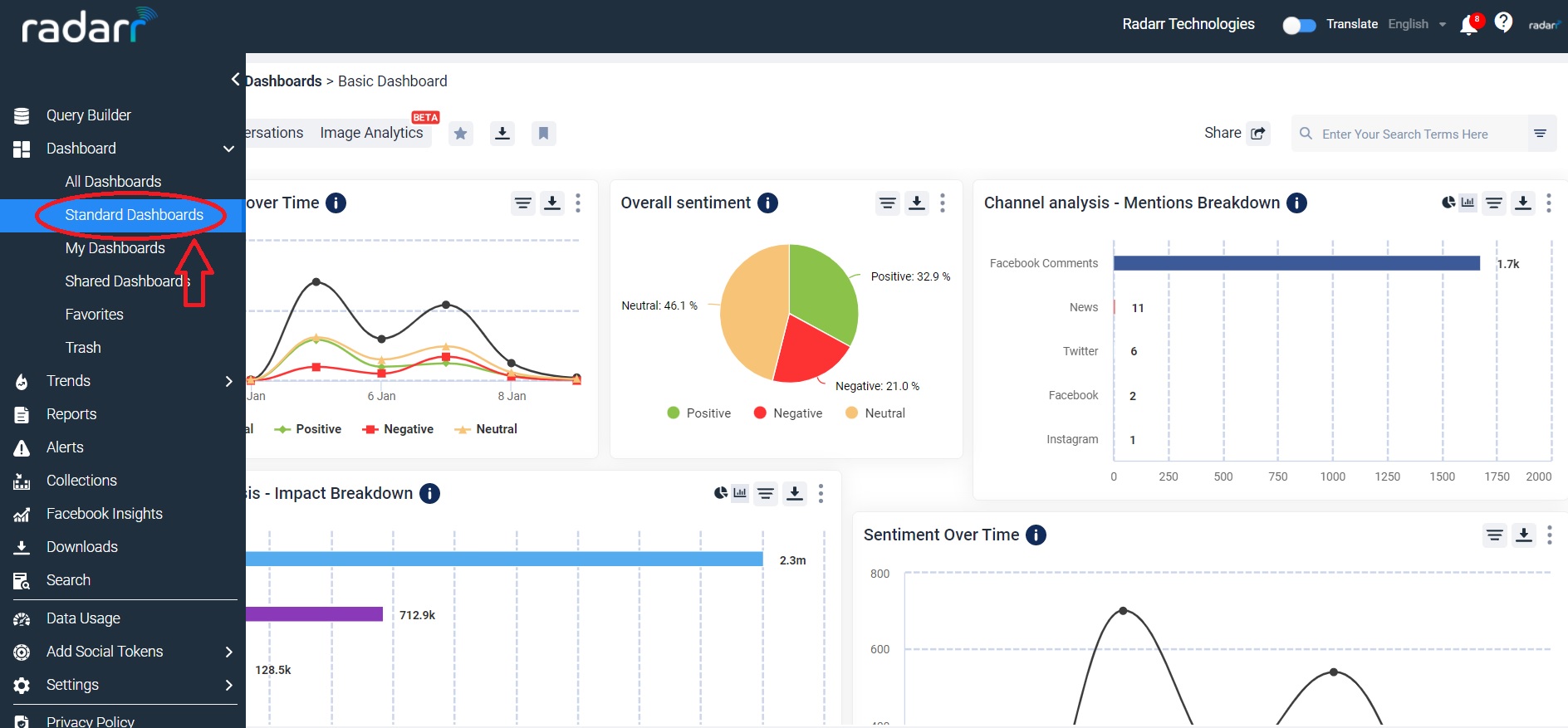Filter the Overall sentiment widget
Image resolution: width=1568 pixels, height=728 pixels.
(x=888, y=203)
